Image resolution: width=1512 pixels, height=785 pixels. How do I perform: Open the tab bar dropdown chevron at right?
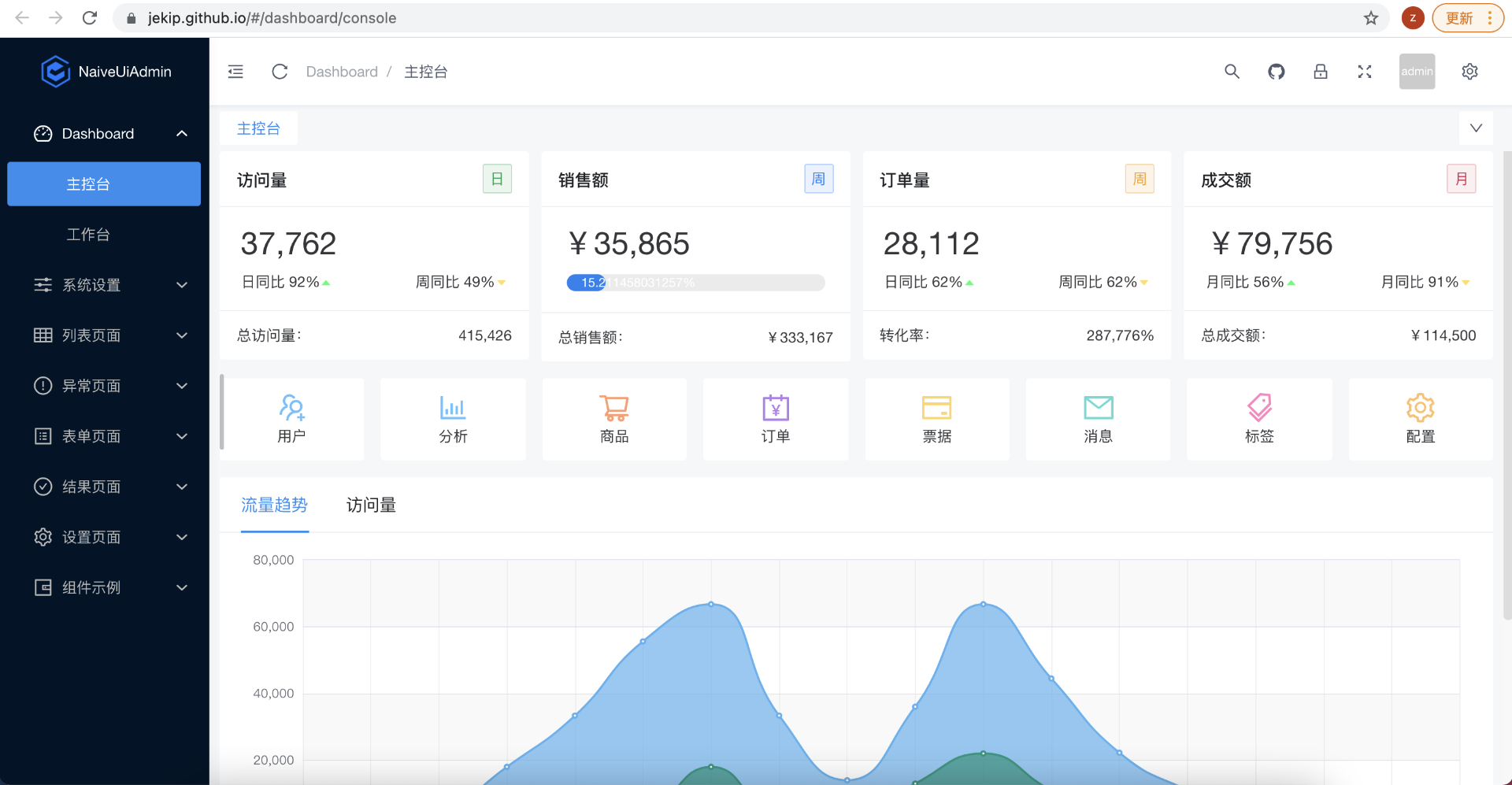click(x=1476, y=128)
